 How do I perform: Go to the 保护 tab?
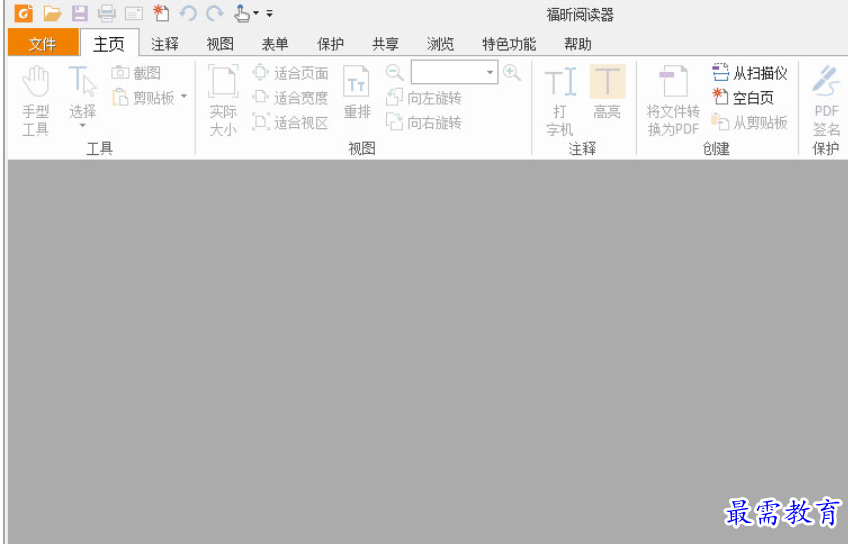click(330, 44)
